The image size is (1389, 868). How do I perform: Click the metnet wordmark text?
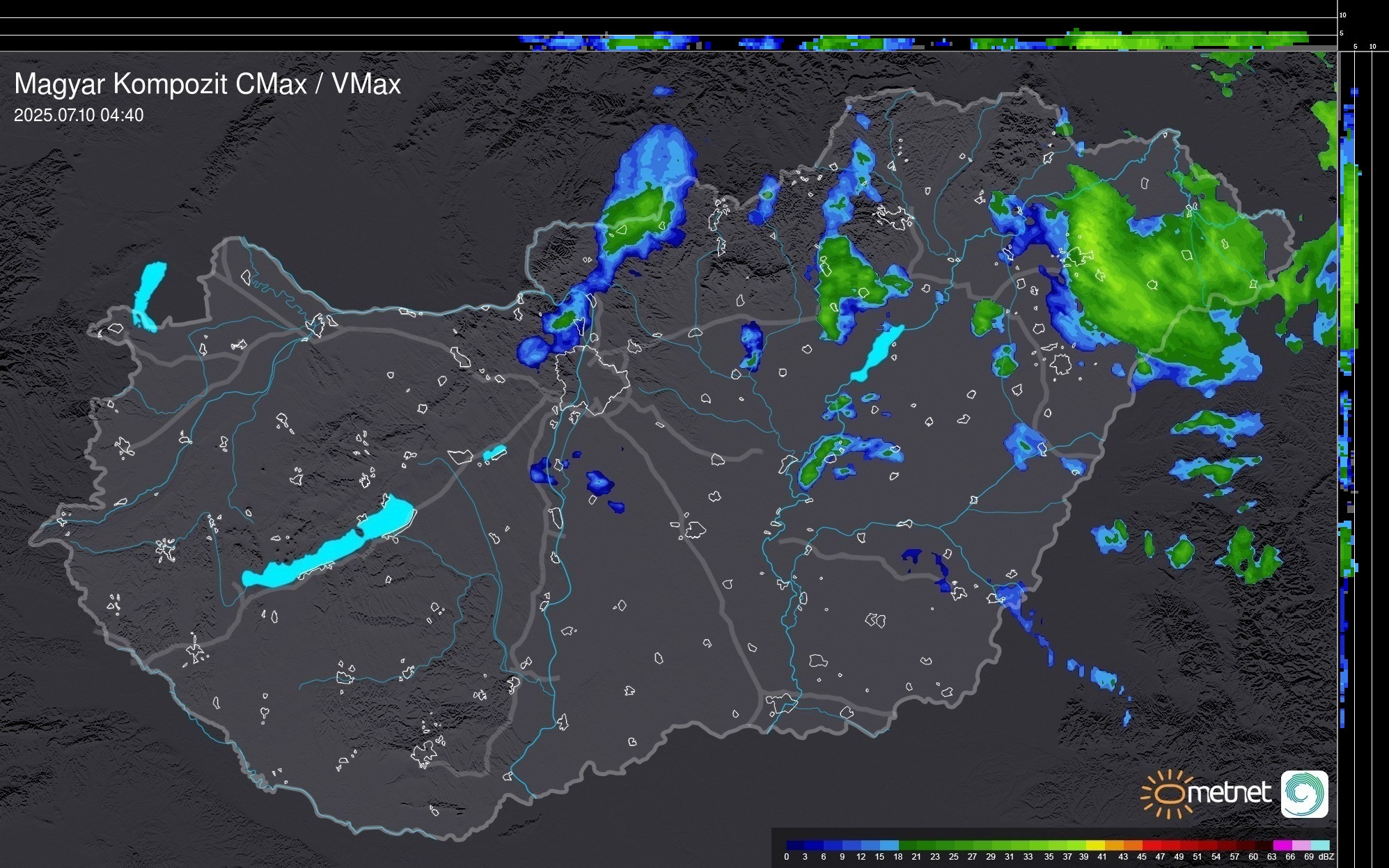point(1229,794)
